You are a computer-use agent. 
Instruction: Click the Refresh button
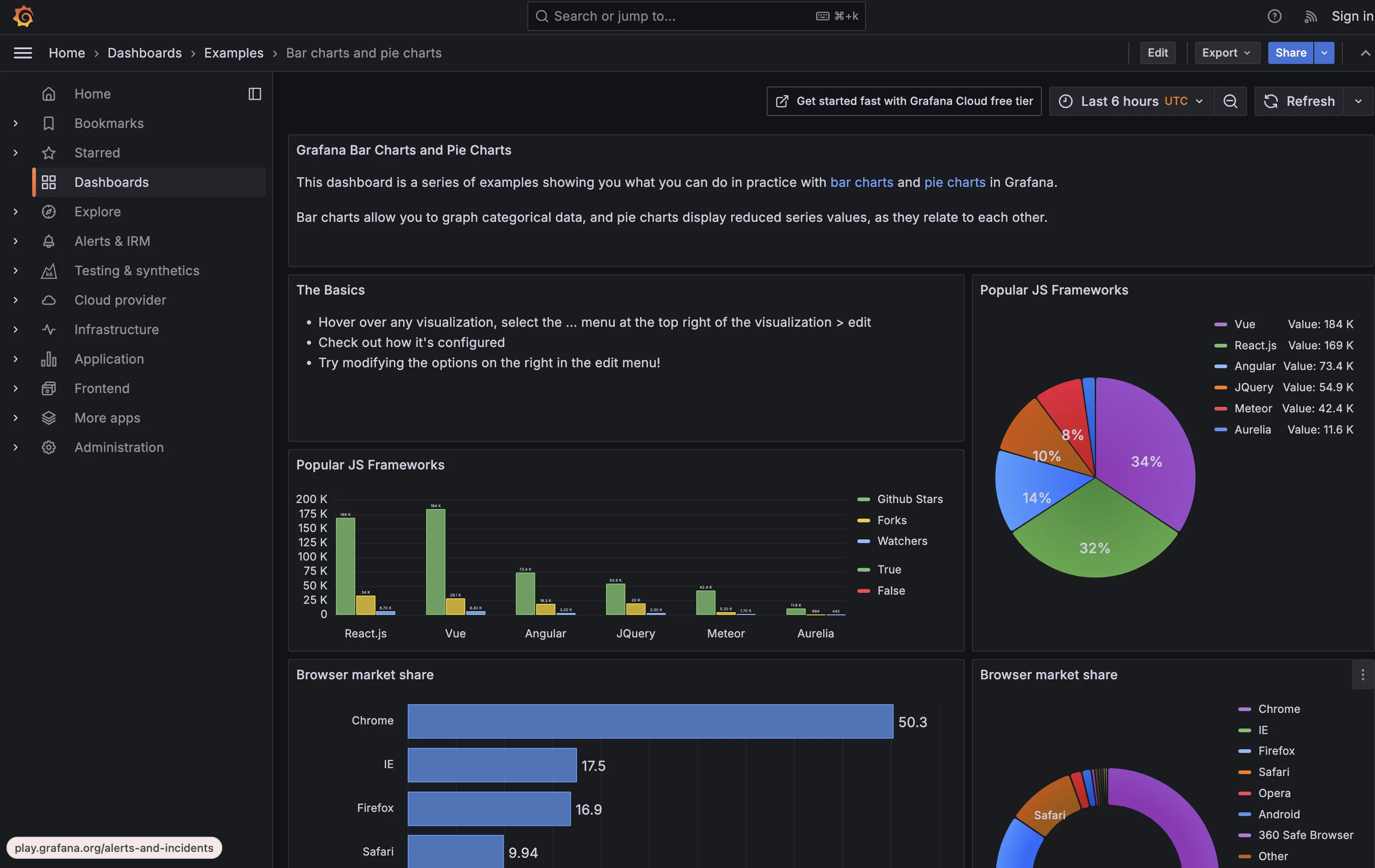[1299, 101]
